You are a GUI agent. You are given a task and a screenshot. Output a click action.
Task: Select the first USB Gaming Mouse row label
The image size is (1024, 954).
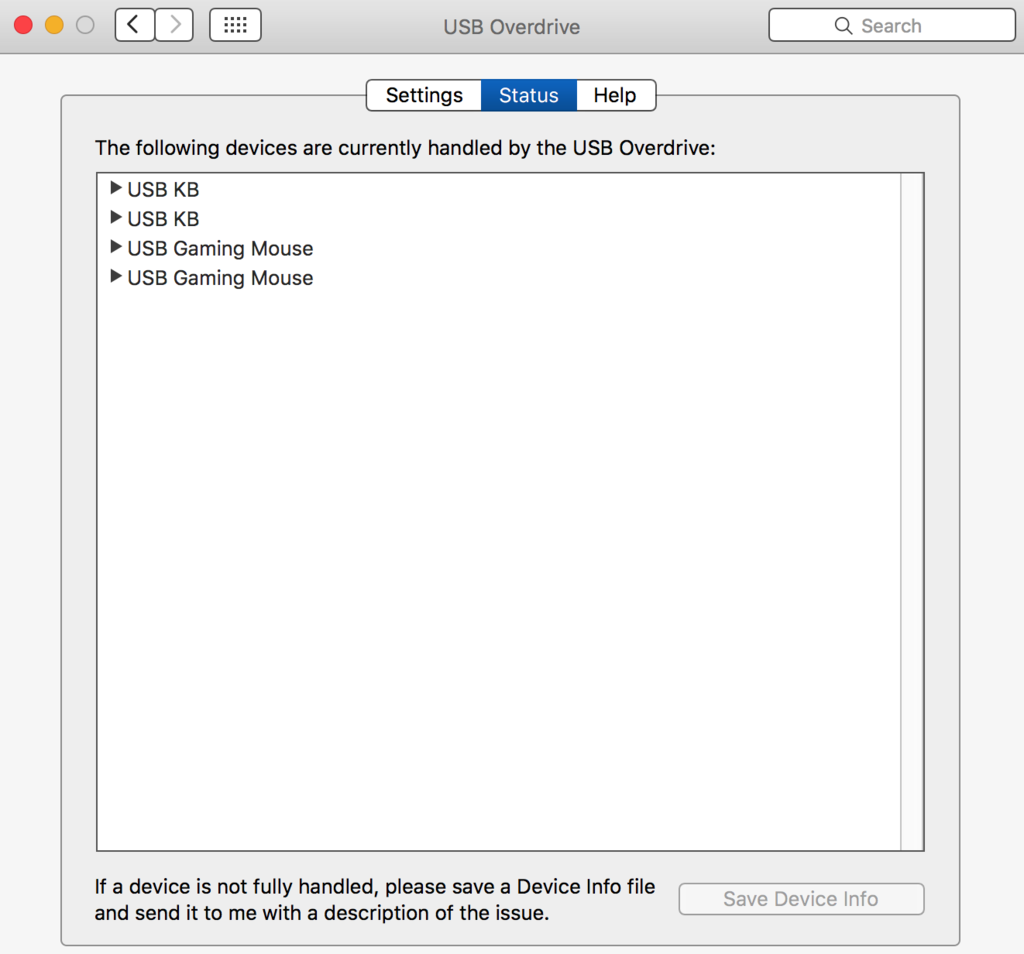[220, 249]
